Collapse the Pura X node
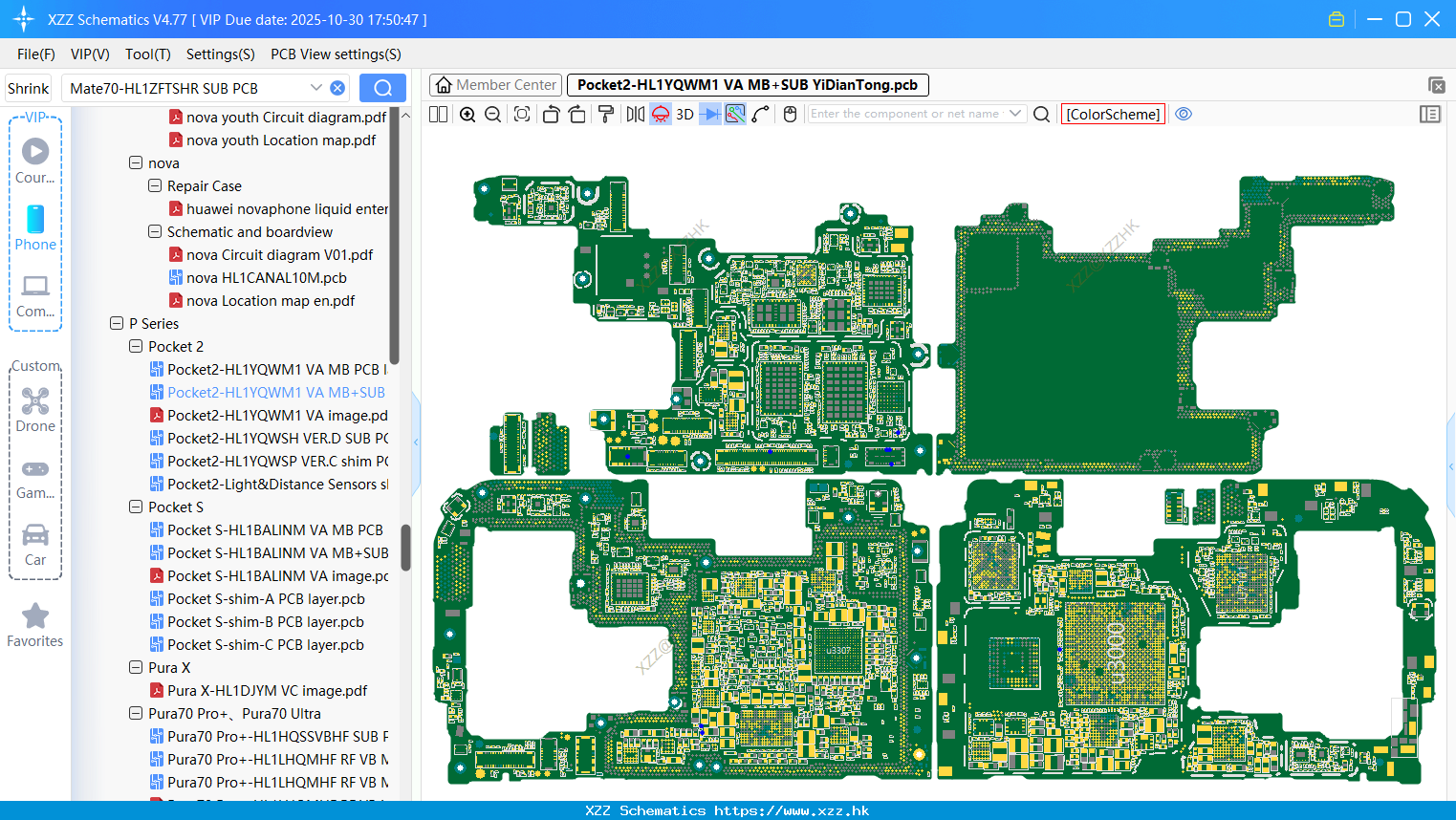 (x=136, y=668)
